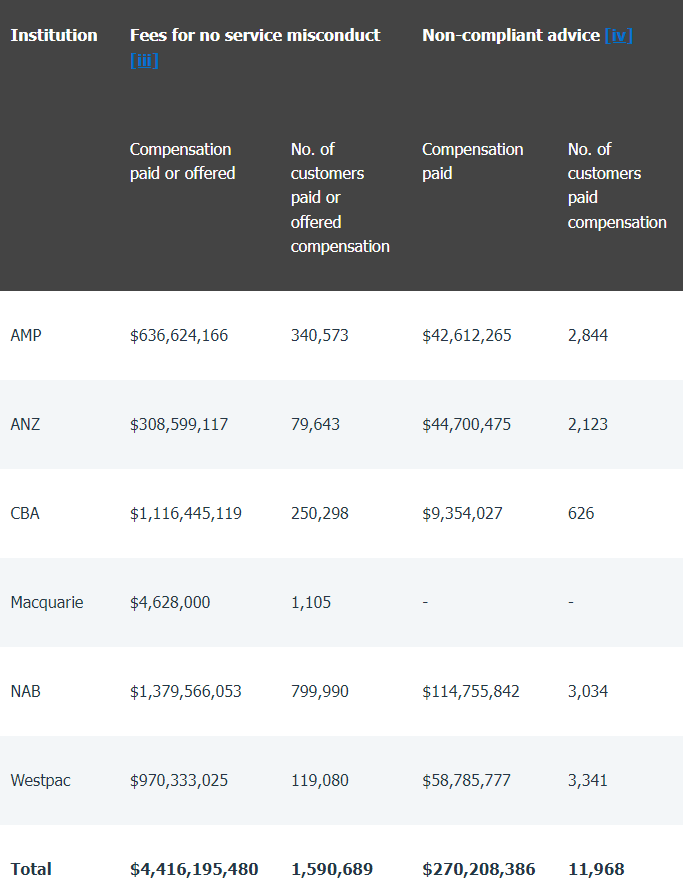Select the Macquarie institution cell
Image resolution: width=685 pixels, height=889 pixels.
[x=47, y=603]
